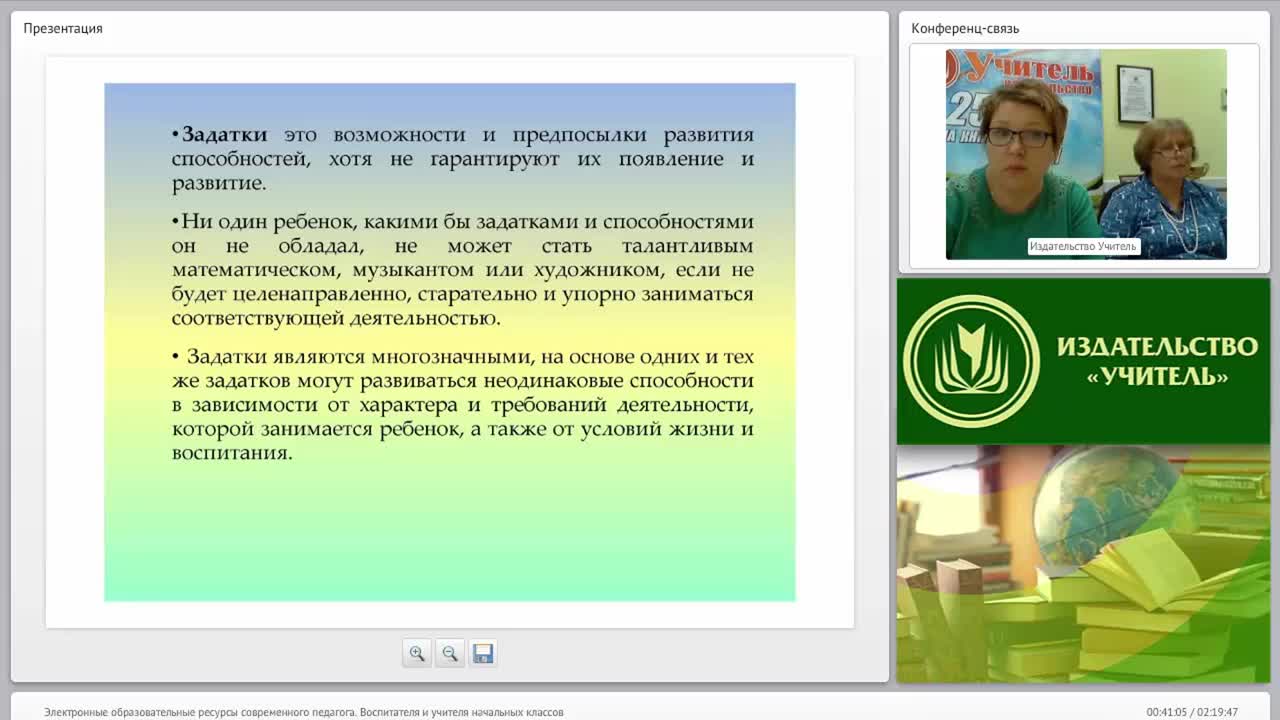1280x720 pixels.
Task: Click the slide paragraph starting with Ни один ребенок
Action: coord(463,270)
